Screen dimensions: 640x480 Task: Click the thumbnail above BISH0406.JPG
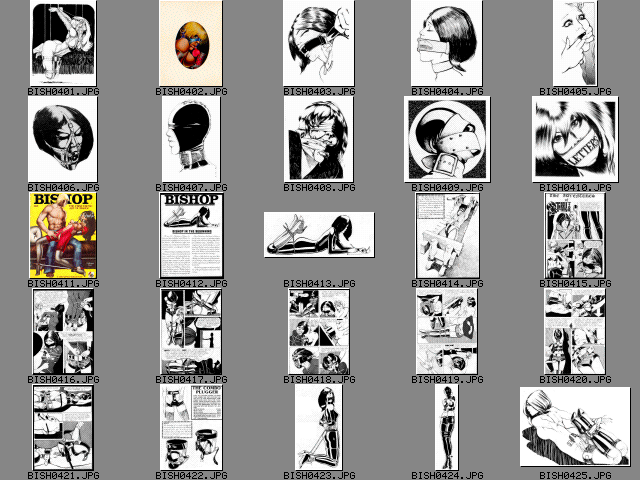pyautogui.click(x=63, y=139)
